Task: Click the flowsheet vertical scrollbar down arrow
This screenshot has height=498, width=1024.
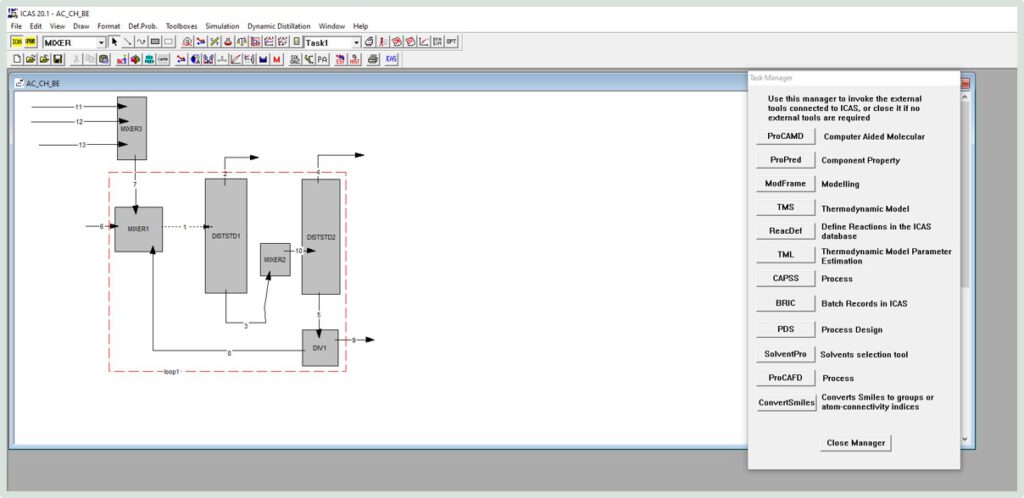Action: [965, 439]
